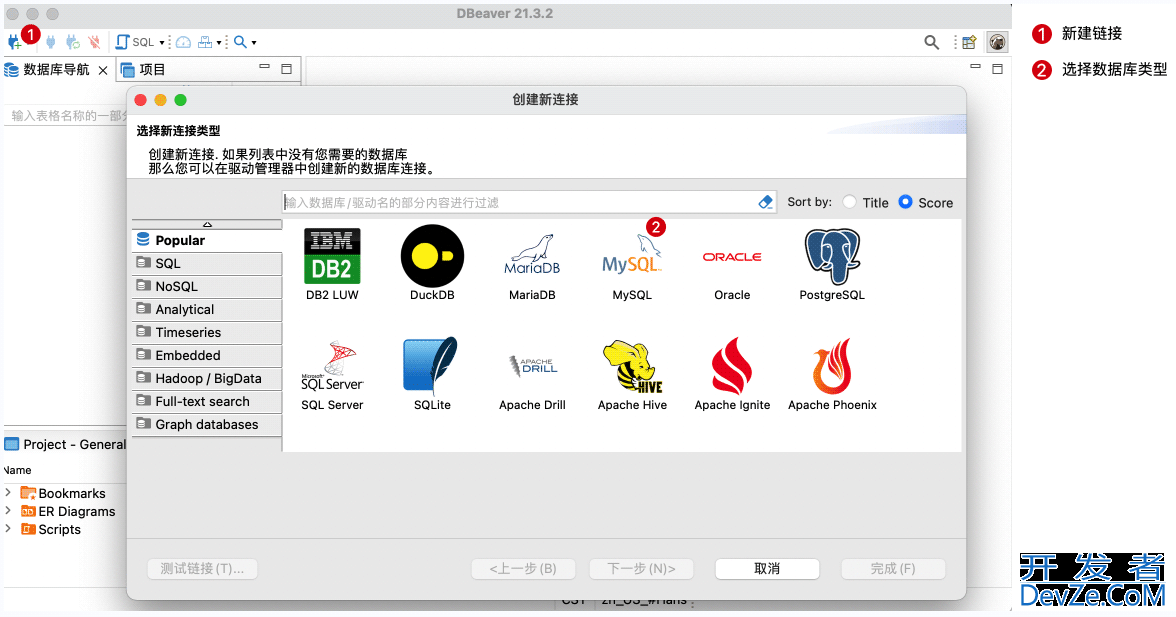Select the NoSQL category

tap(207, 286)
